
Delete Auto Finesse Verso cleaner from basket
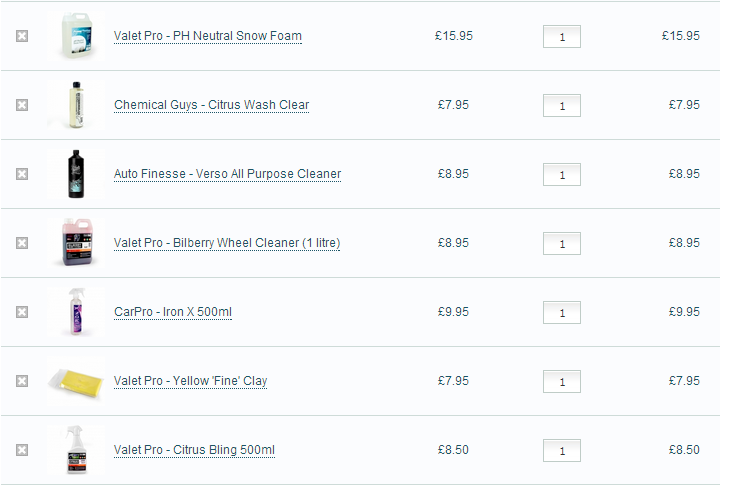coord(22,174)
